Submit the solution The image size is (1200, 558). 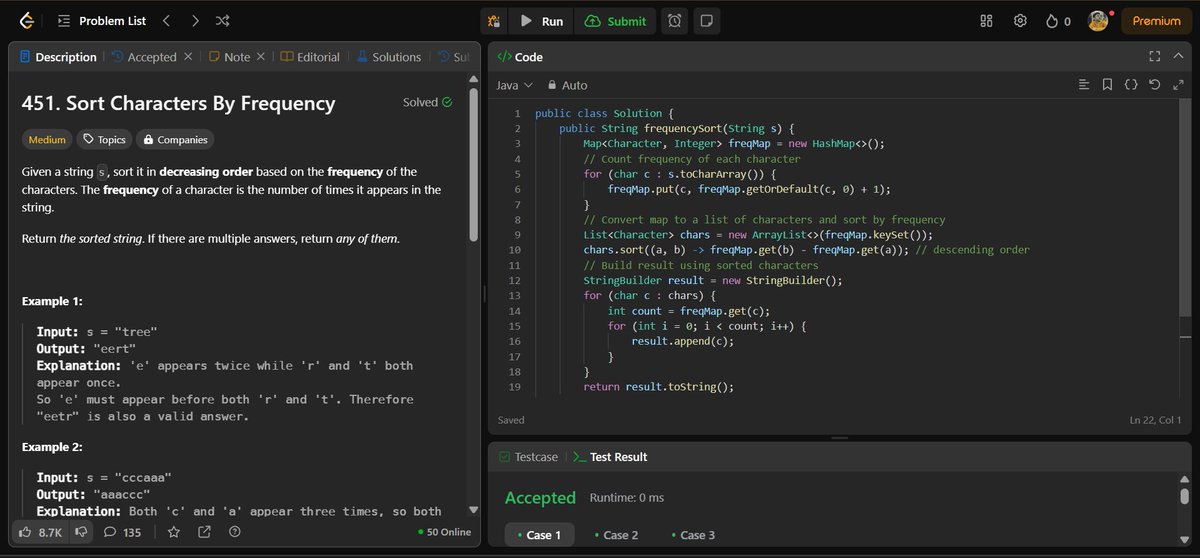(616, 21)
